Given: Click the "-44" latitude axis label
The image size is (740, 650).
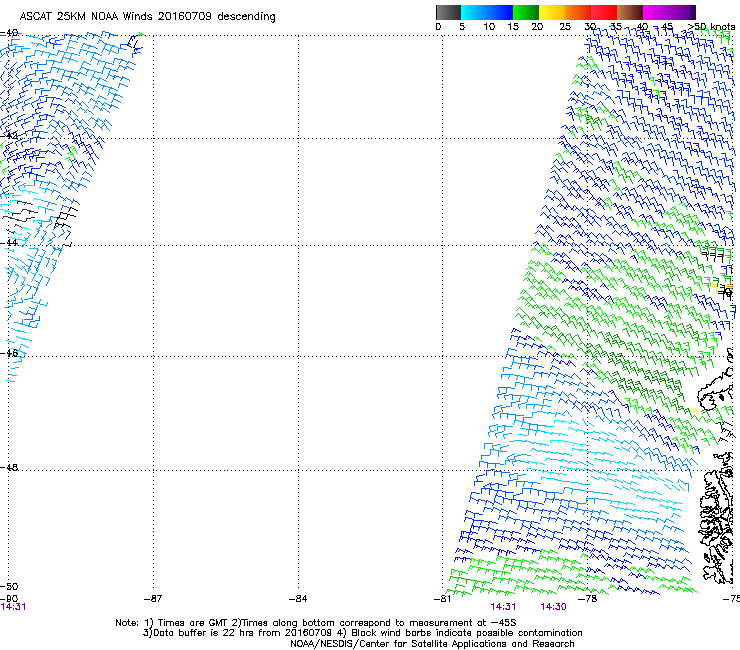Looking at the screenshot, I should point(8,243).
